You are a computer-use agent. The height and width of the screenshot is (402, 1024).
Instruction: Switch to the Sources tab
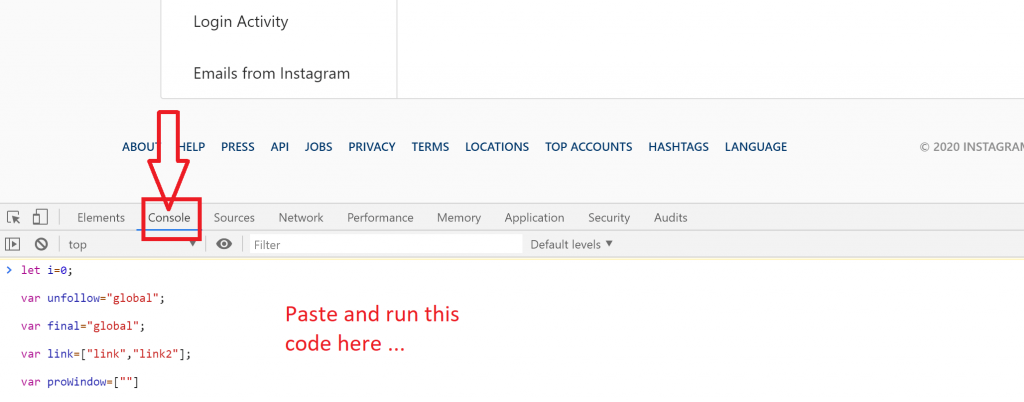click(x=234, y=217)
